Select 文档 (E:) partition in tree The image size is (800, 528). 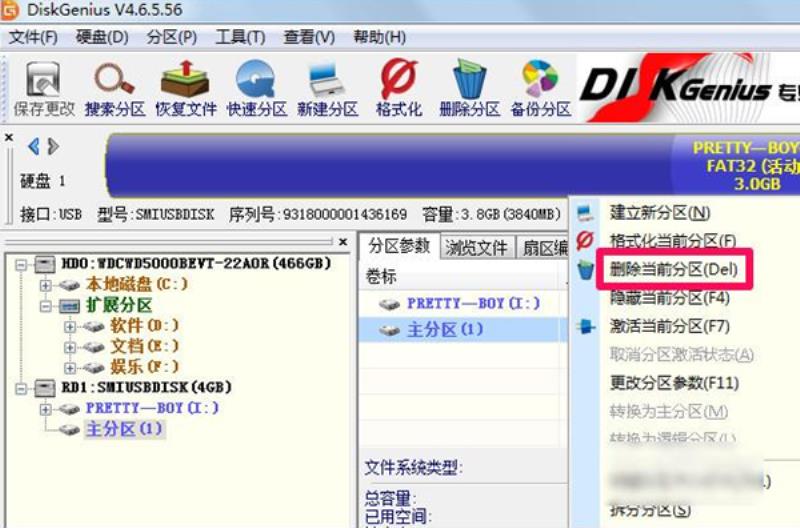click(x=144, y=346)
